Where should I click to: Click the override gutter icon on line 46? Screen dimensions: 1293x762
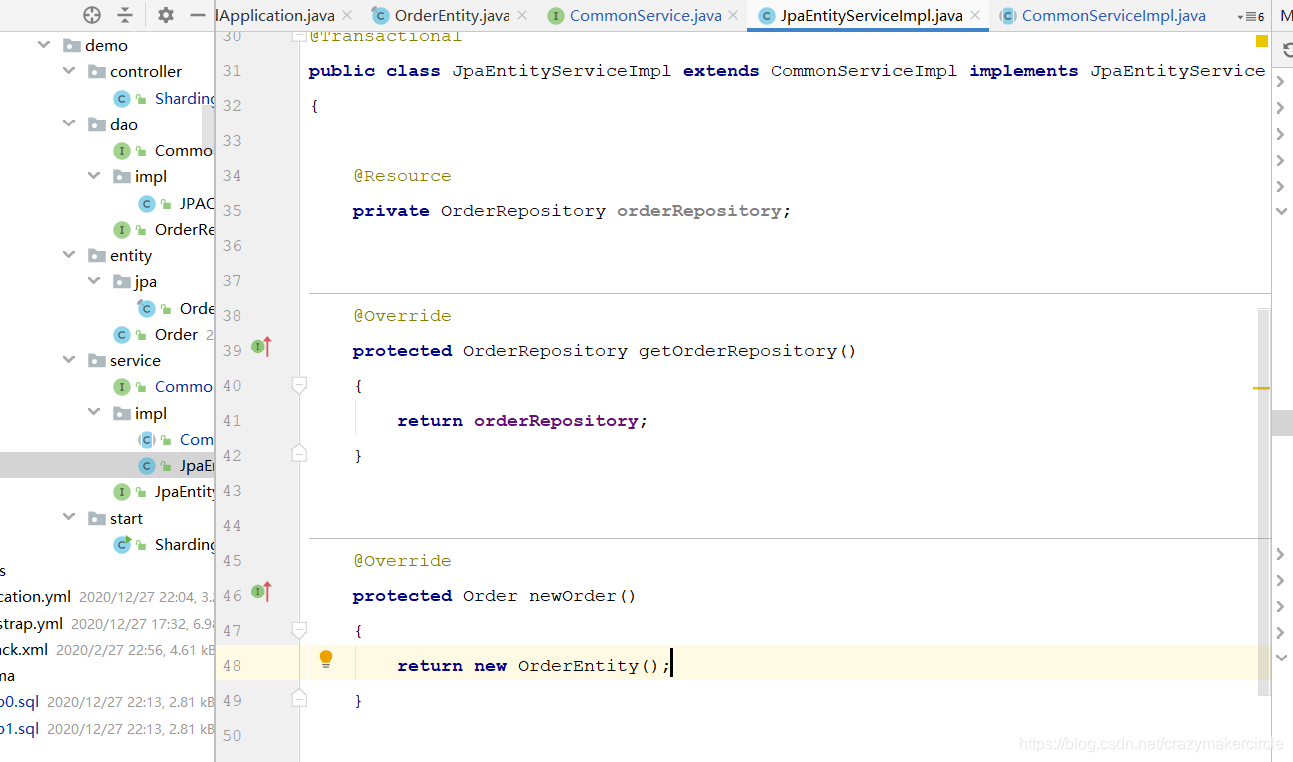coord(261,592)
